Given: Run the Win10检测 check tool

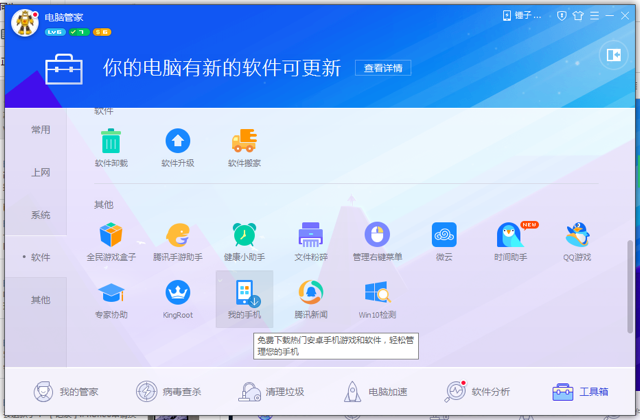Looking at the screenshot, I should pos(377,299).
